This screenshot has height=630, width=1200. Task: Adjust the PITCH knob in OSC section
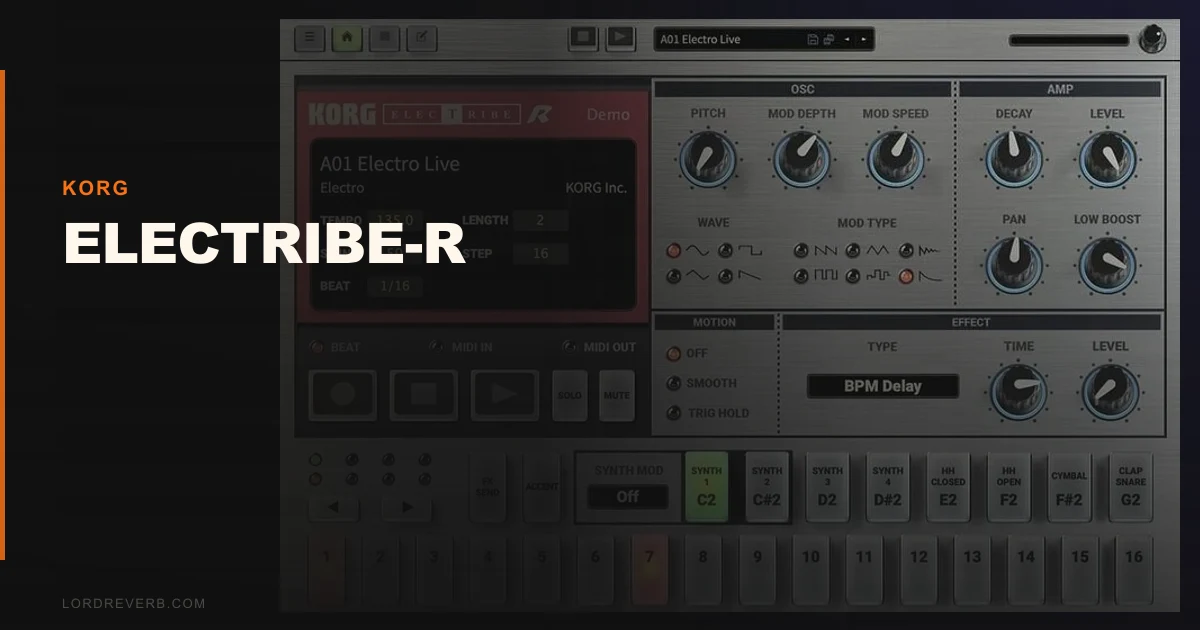point(708,159)
